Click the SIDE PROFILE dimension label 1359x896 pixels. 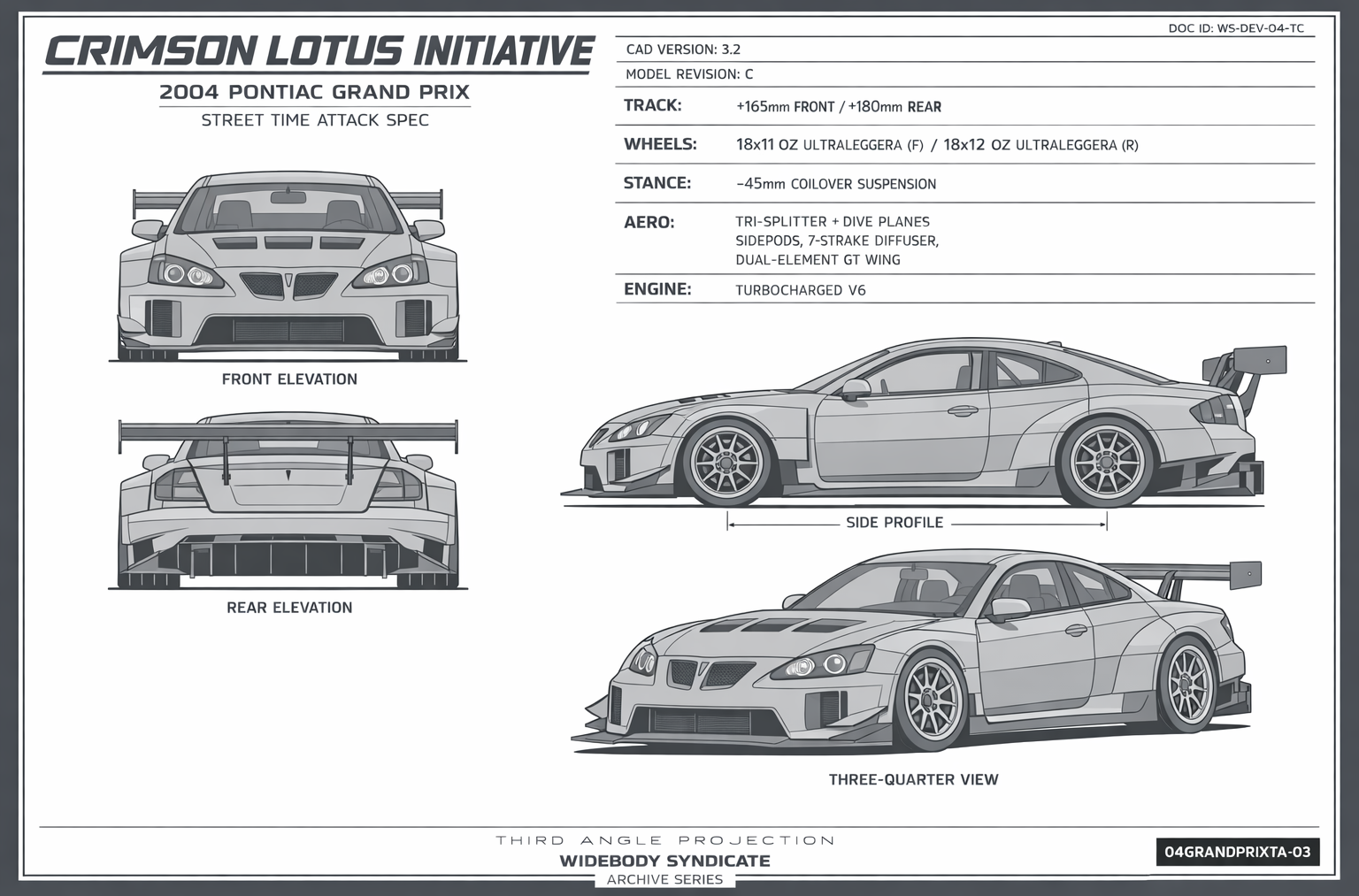tap(894, 523)
